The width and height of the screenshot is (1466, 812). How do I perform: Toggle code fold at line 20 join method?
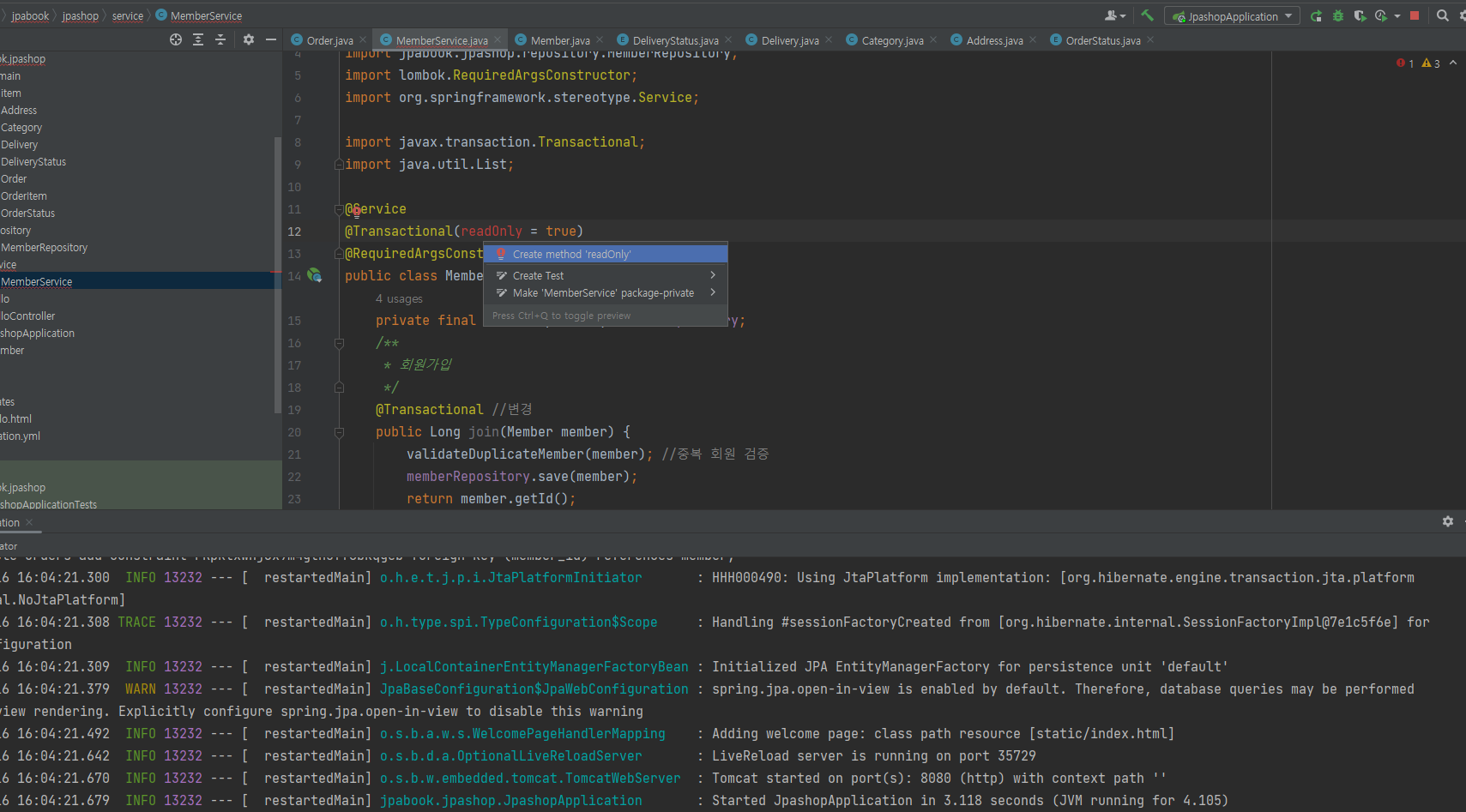tap(339, 432)
